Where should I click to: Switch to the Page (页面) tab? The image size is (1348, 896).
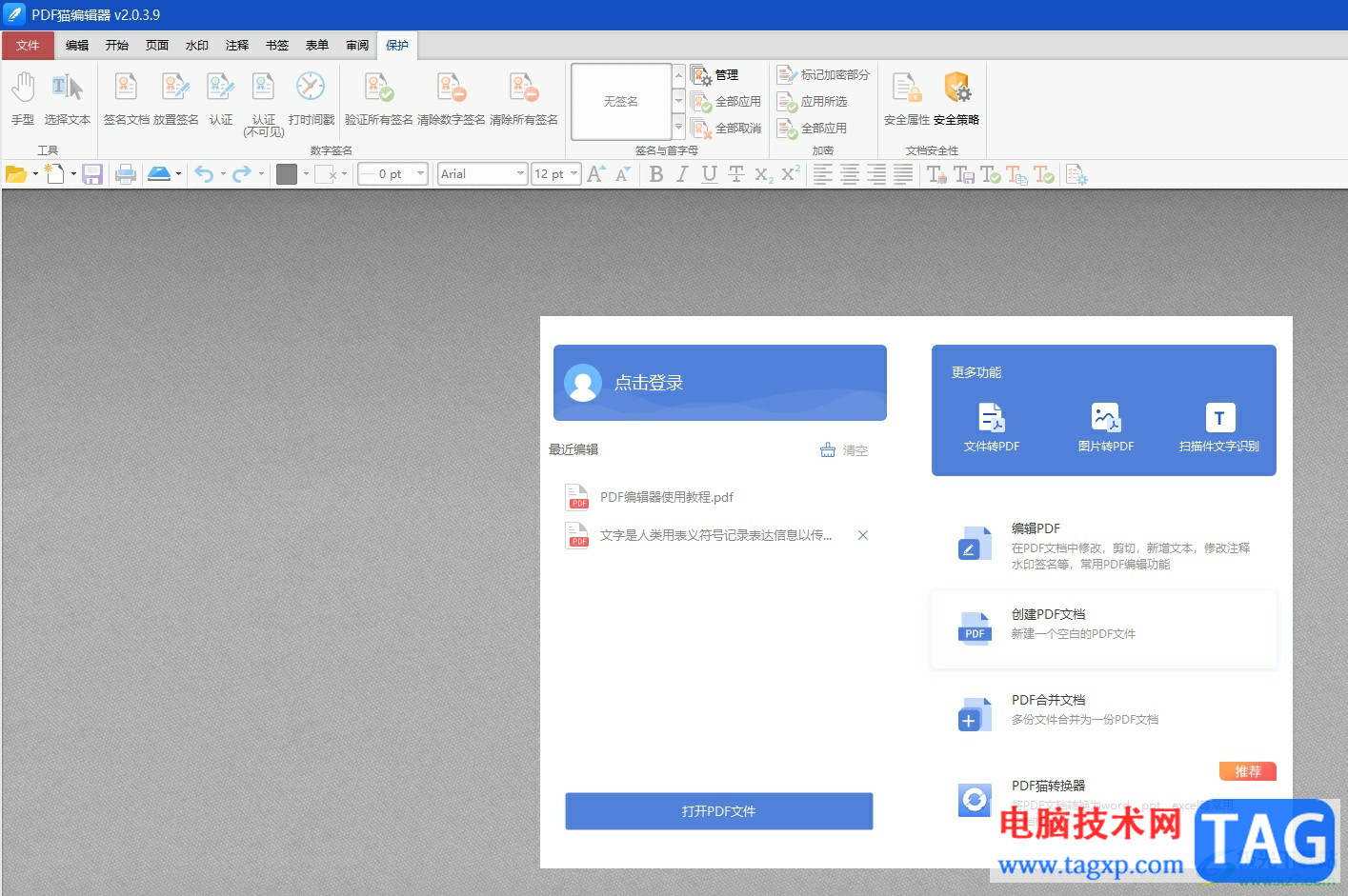[157, 46]
